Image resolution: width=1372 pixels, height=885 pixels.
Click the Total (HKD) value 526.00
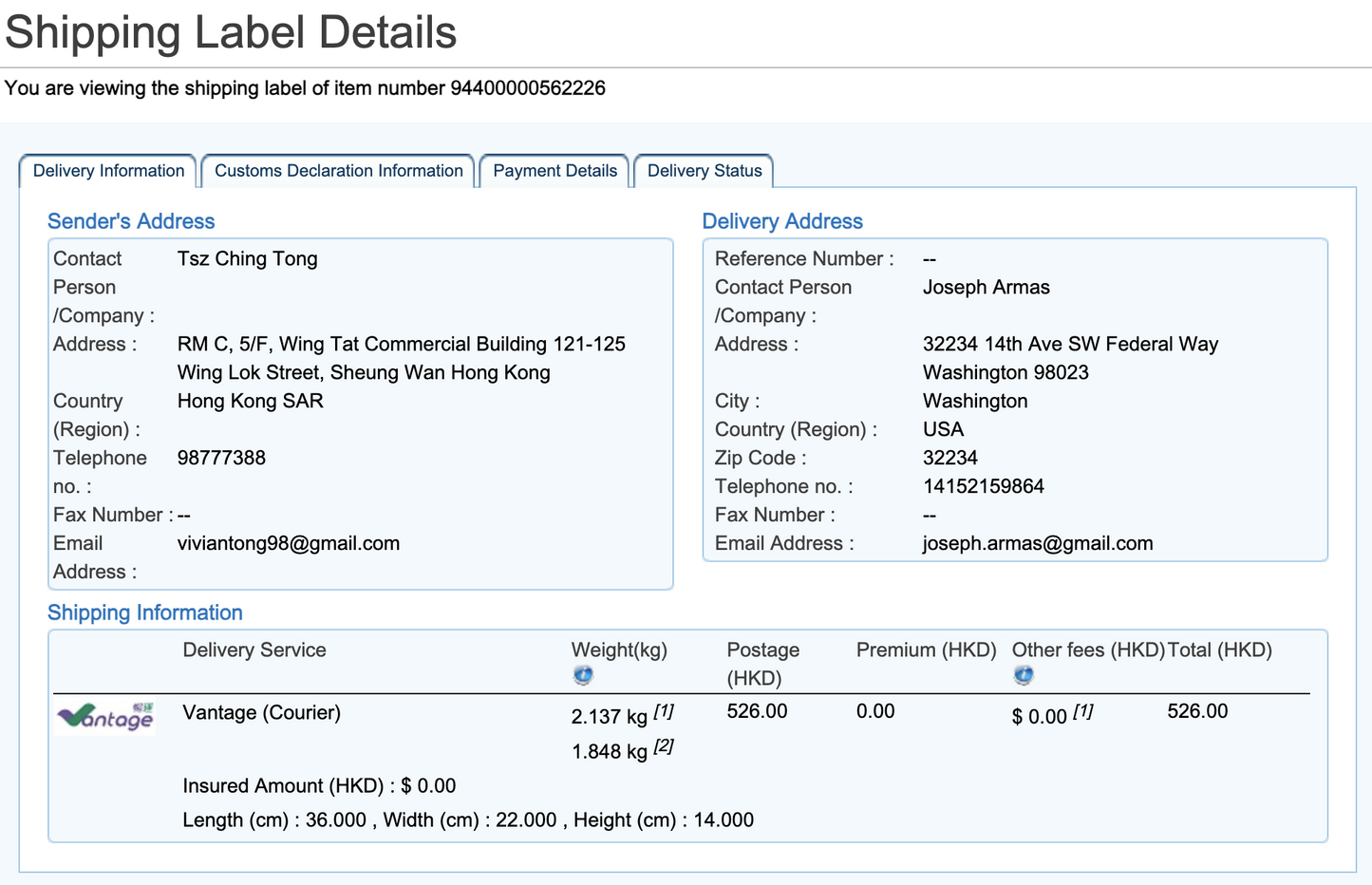coord(1196,711)
